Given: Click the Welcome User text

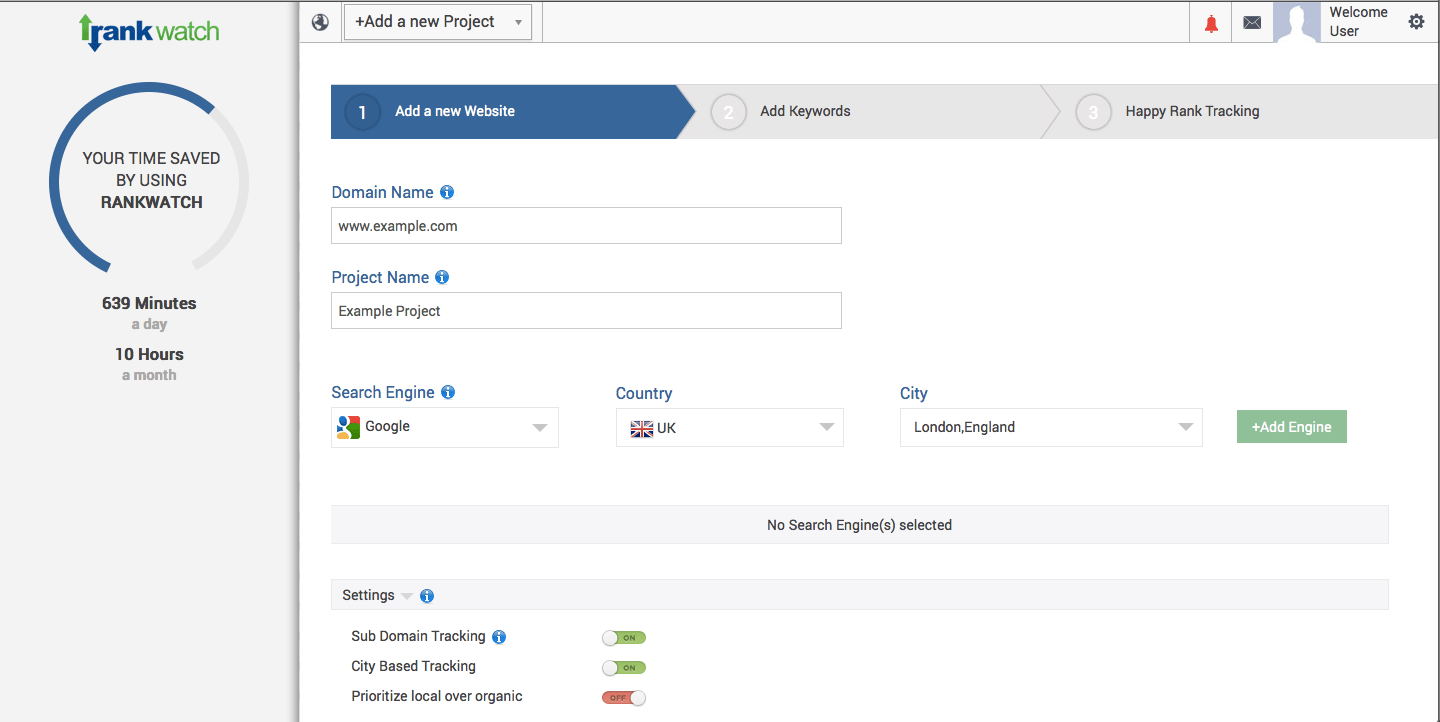Looking at the screenshot, I should coord(1358,22).
